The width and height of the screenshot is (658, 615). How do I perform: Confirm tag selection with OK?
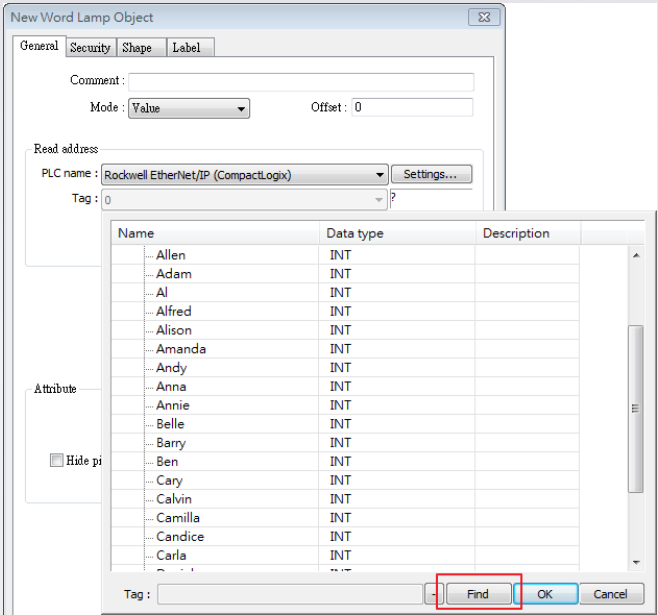546,594
